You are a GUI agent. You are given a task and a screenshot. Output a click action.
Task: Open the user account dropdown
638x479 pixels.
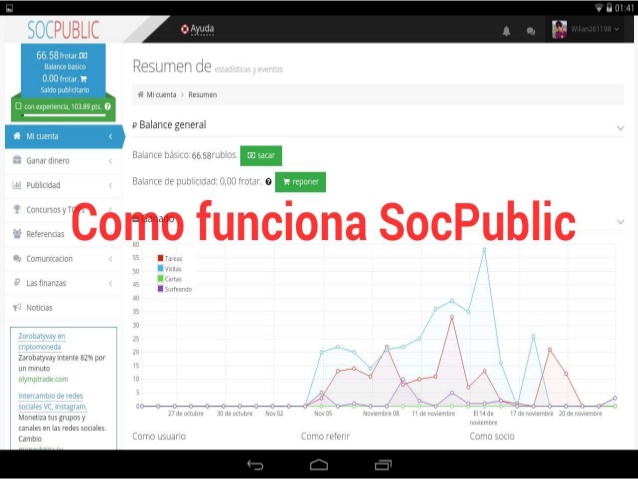point(590,30)
